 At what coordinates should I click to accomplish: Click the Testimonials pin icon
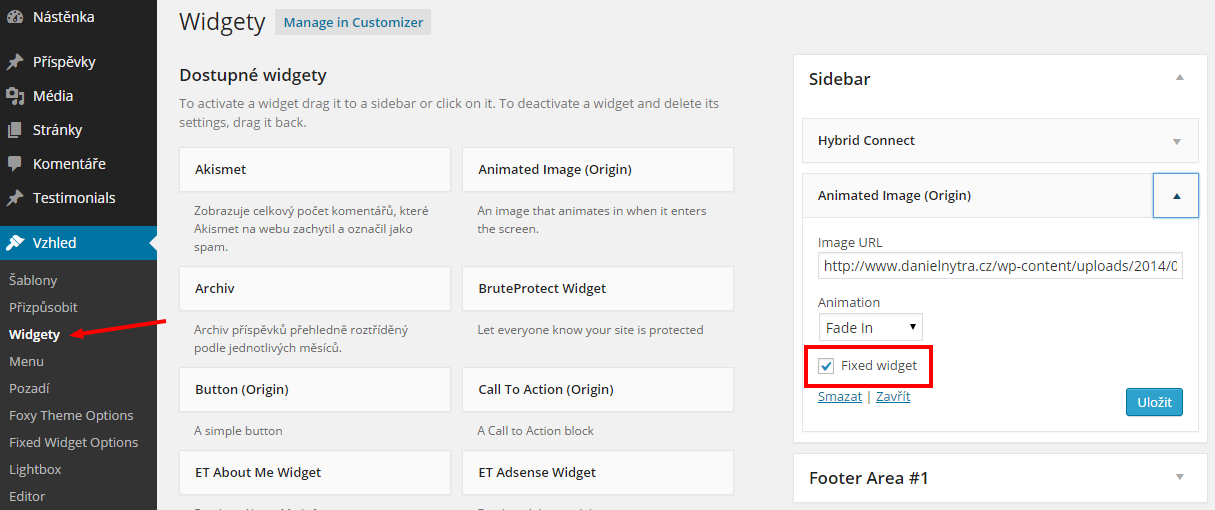coord(15,198)
